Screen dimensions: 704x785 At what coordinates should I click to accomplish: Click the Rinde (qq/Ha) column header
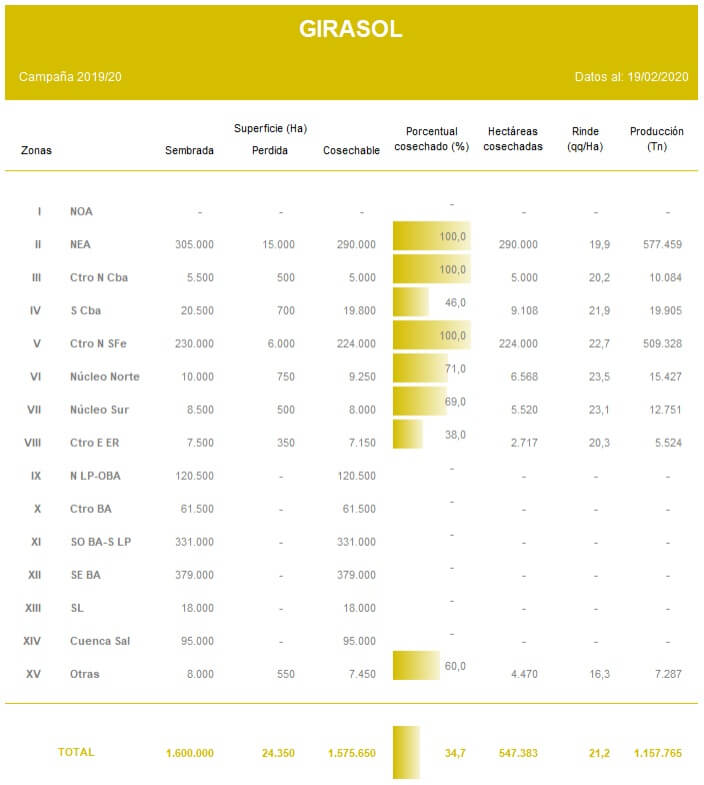585,139
